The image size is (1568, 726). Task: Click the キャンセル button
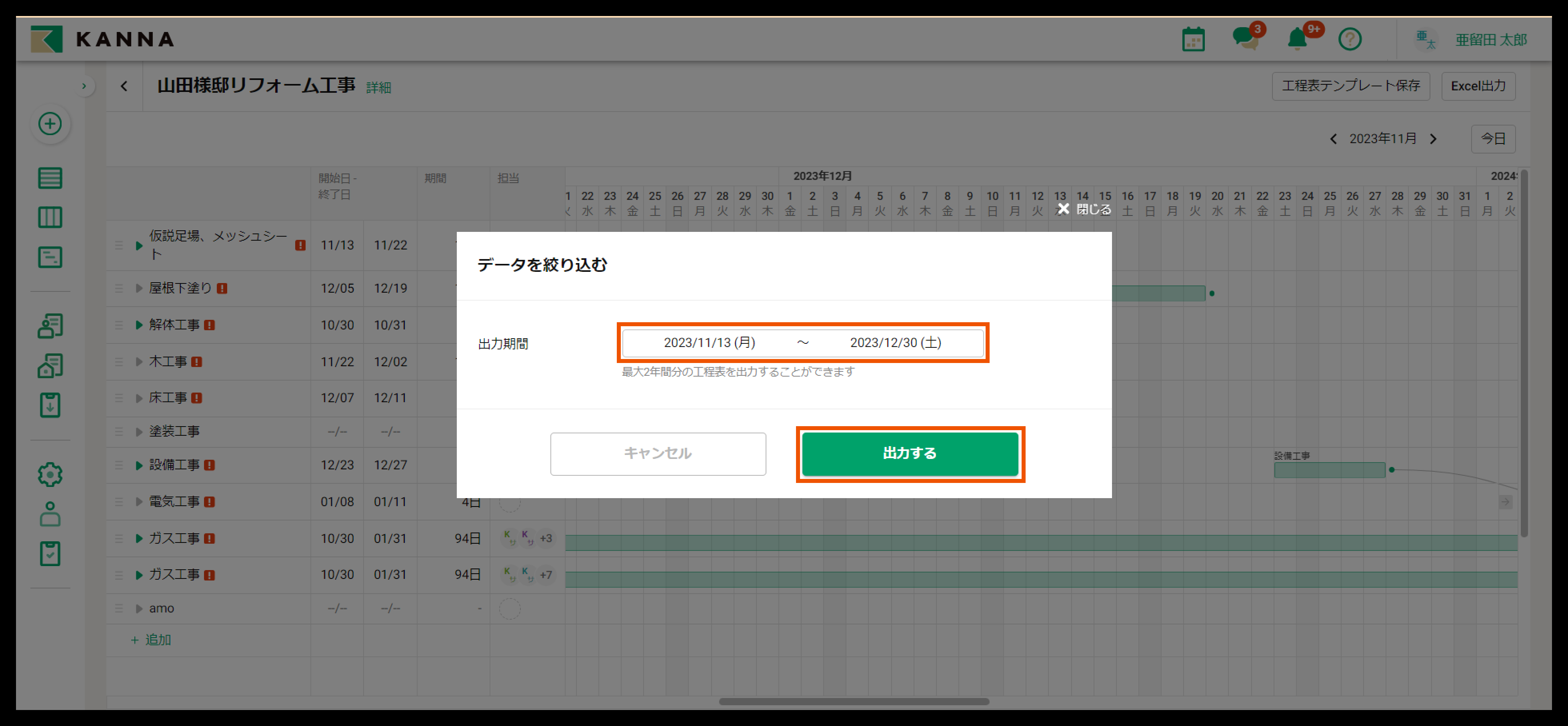(657, 453)
